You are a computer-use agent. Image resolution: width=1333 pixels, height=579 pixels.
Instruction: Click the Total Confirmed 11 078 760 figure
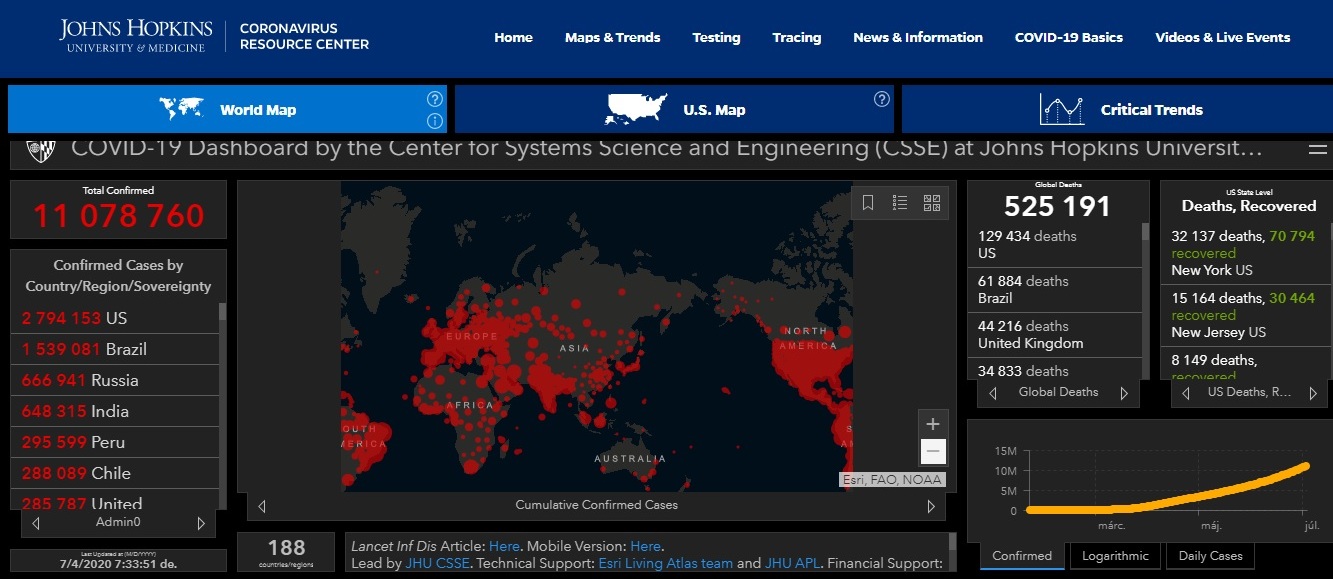tap(118, 215)
